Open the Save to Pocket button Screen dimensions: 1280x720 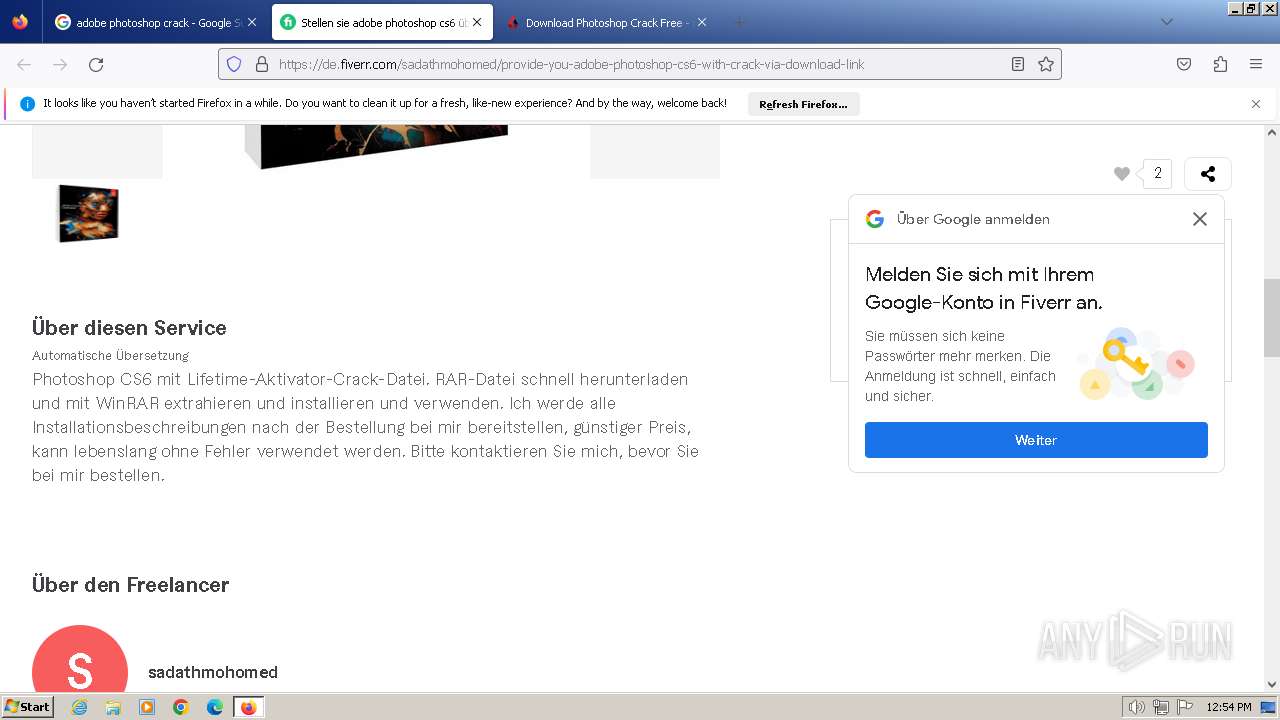[1184, 64]
